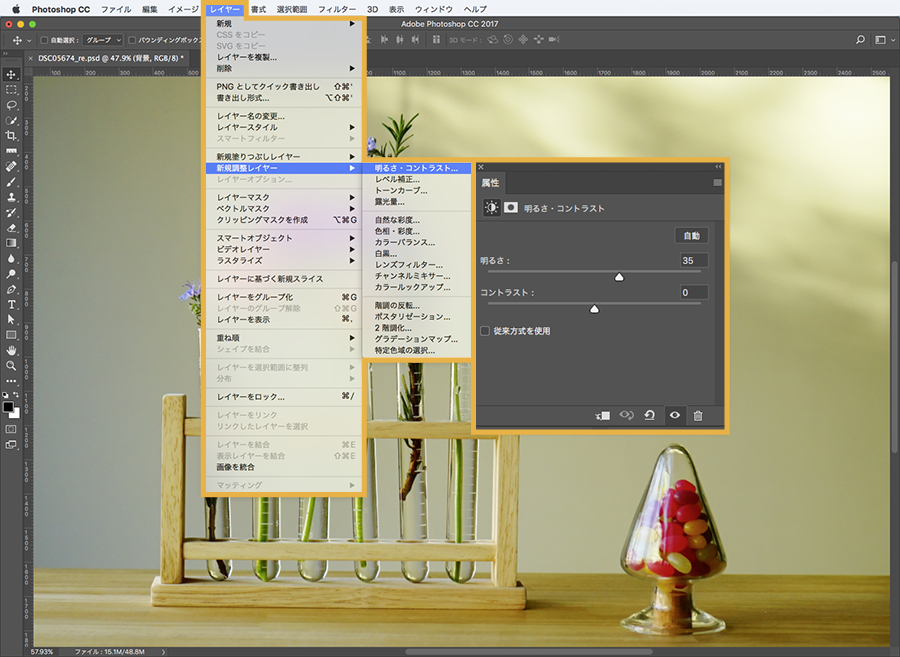Select the History Brush tool
Screen dimensions: 900x657
coord(11,212)
